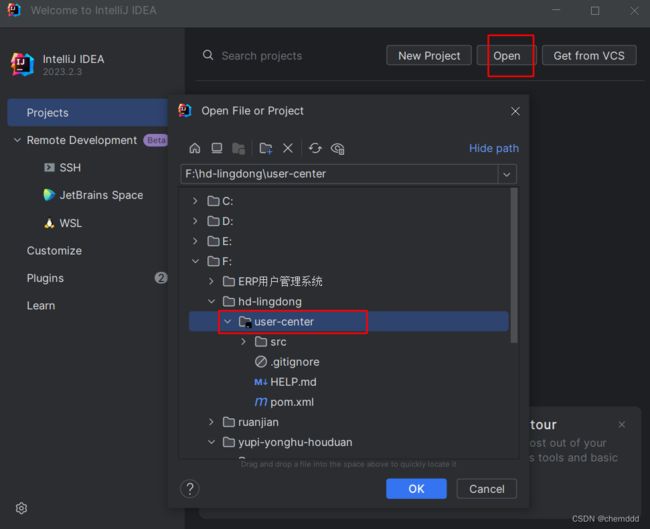This screenshot has height=529, width=650.
Task: Expand the ruanjian folder
Action: coord(211,422)
